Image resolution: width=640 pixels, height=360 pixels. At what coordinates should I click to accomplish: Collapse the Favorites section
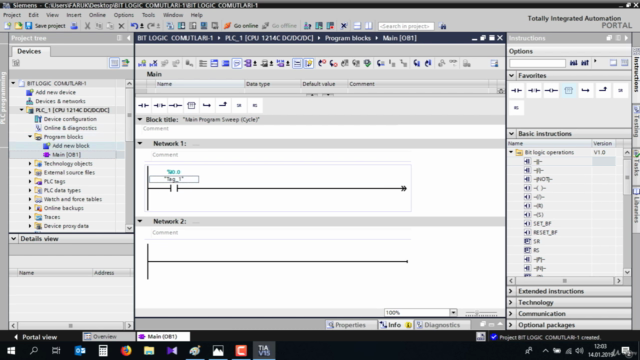511,76
